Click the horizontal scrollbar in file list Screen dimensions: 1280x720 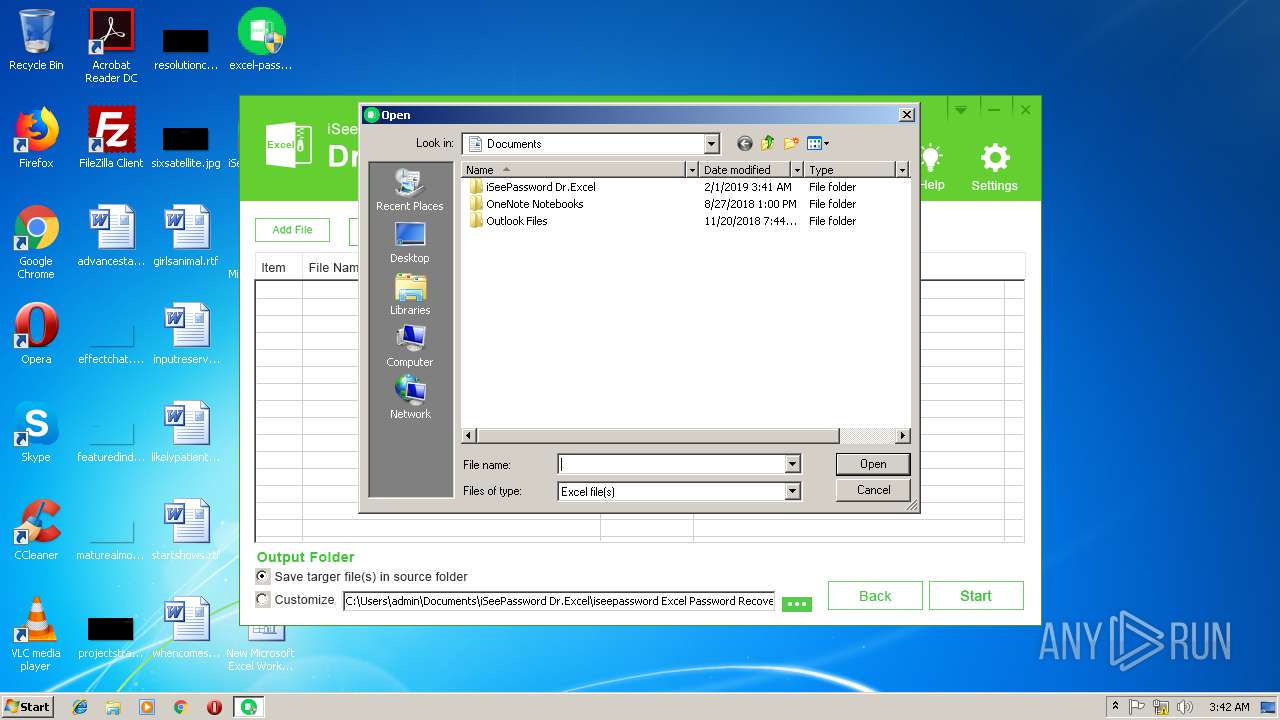[658, 436]
